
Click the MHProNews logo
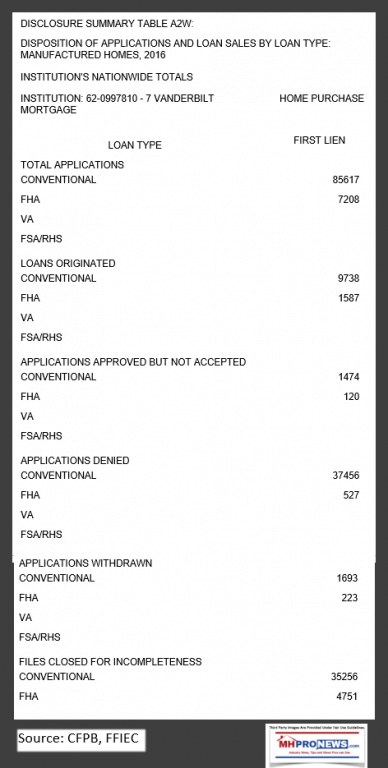coord(317,744)
